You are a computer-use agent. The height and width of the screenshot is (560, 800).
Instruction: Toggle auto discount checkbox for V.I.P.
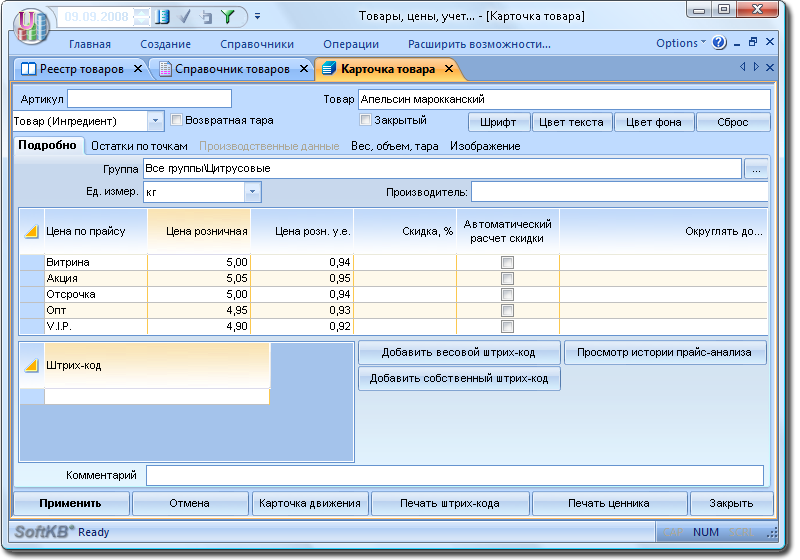[x=507, y=326]
